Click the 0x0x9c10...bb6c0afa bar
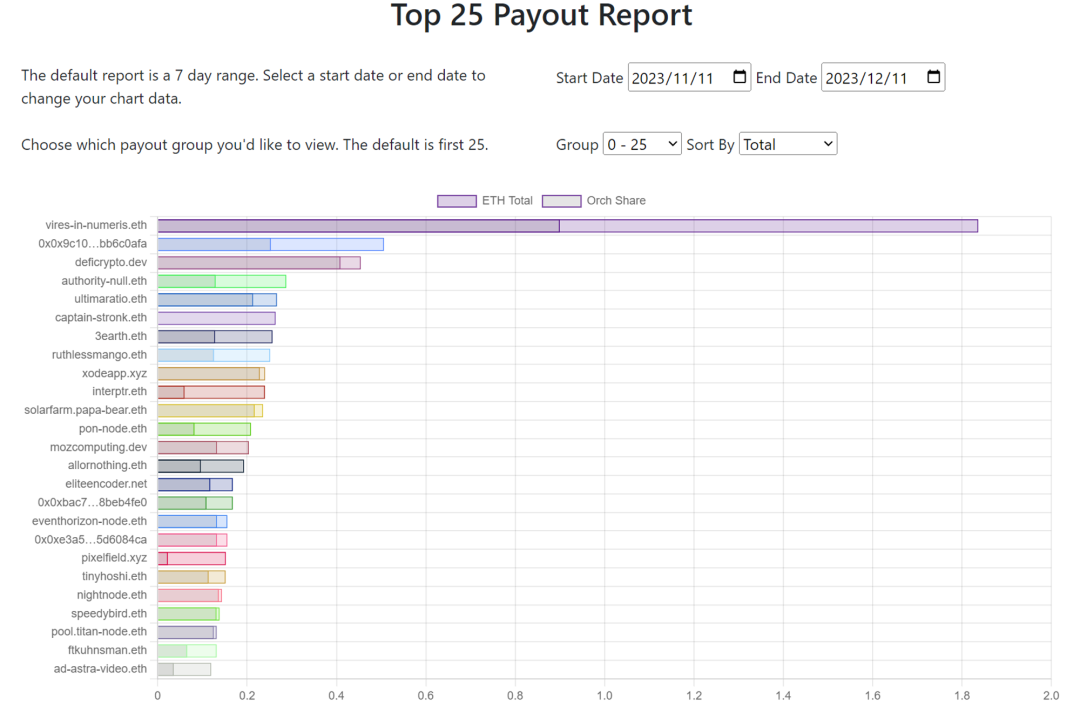The width and height of the screenshot is (1080, 713). click(270, 244)
